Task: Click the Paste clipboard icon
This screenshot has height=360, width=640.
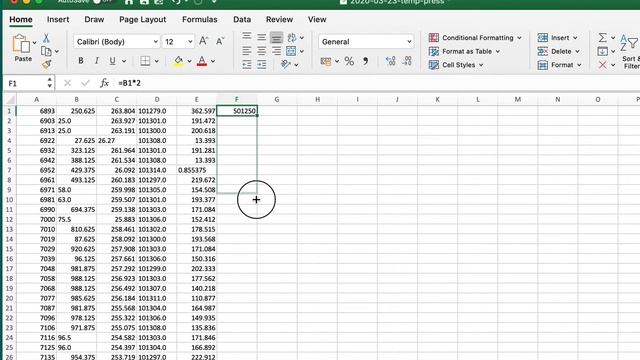Action: click(21, 44)
